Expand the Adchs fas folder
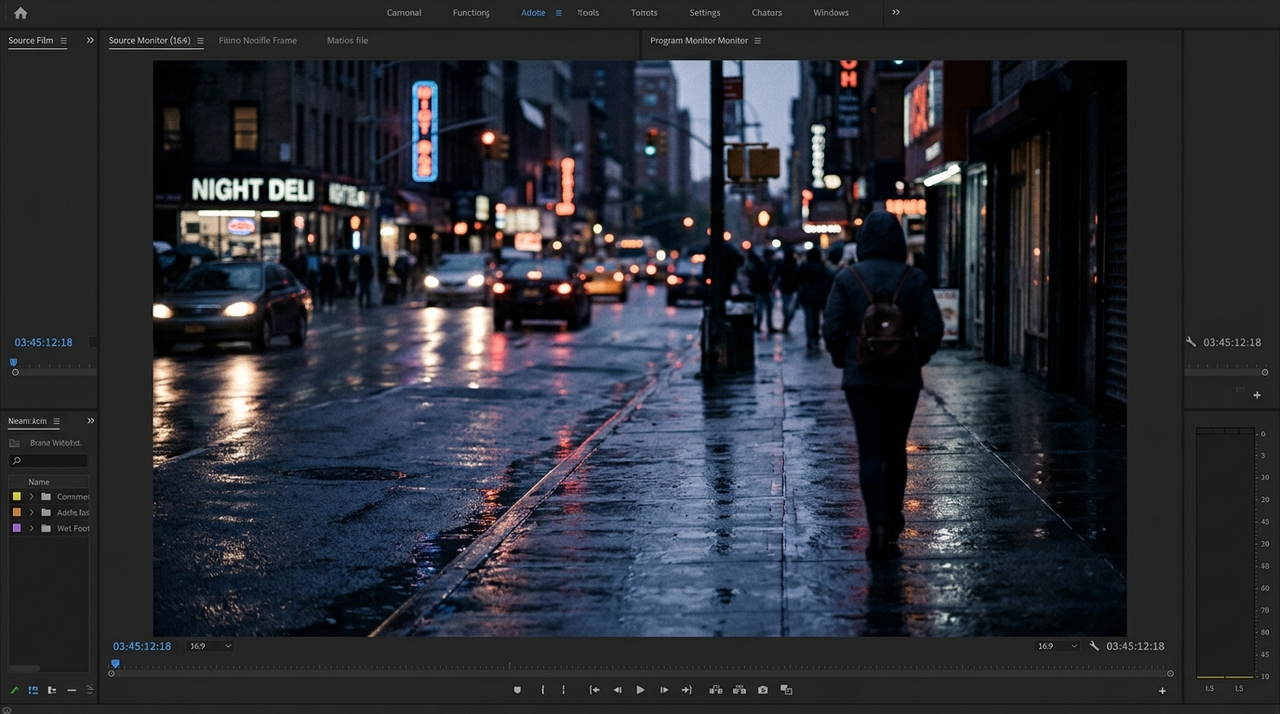Image resolution: width=1280 pixels, height=714 pixels. (31, 512)
